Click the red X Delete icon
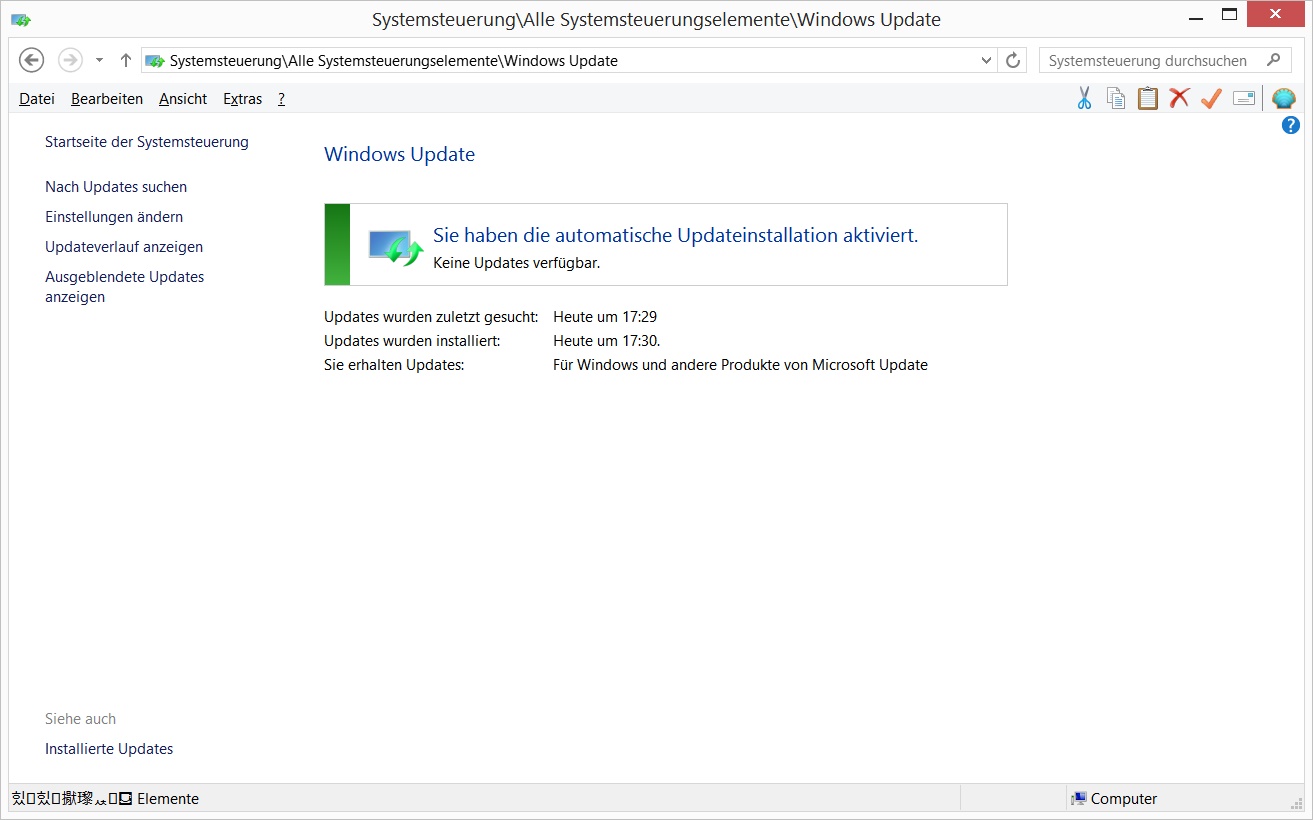Viewport: 1313px width, 820px height. (x=1180, y=98)
